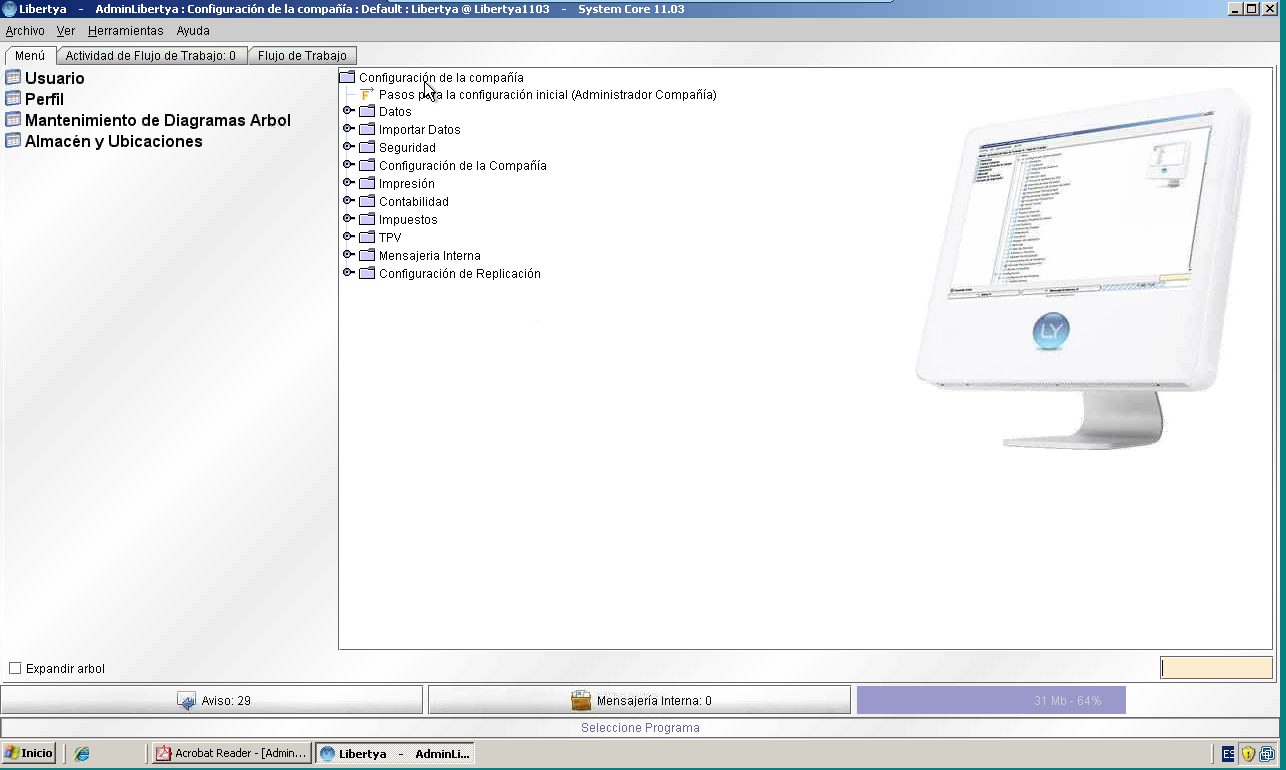Image resolution: width=1286 pixels, height=770 pixels.
Task: Expand the Configuración de la Compañía tree node
Action: coord(348,165)
